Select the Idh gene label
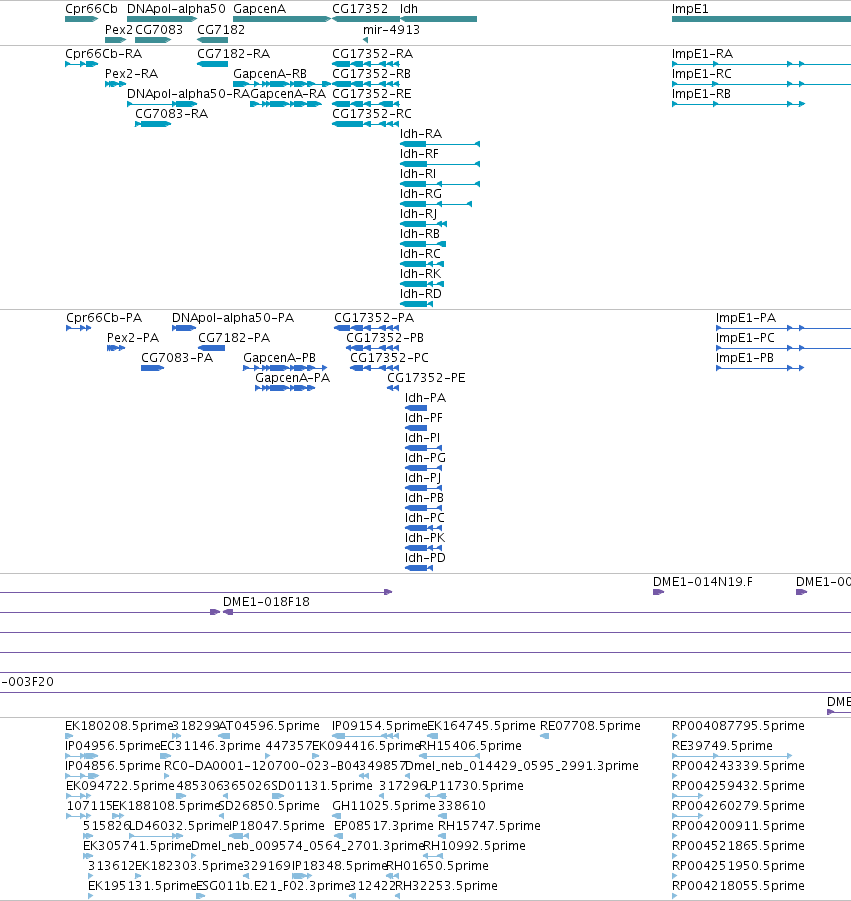 coord(409,9)
